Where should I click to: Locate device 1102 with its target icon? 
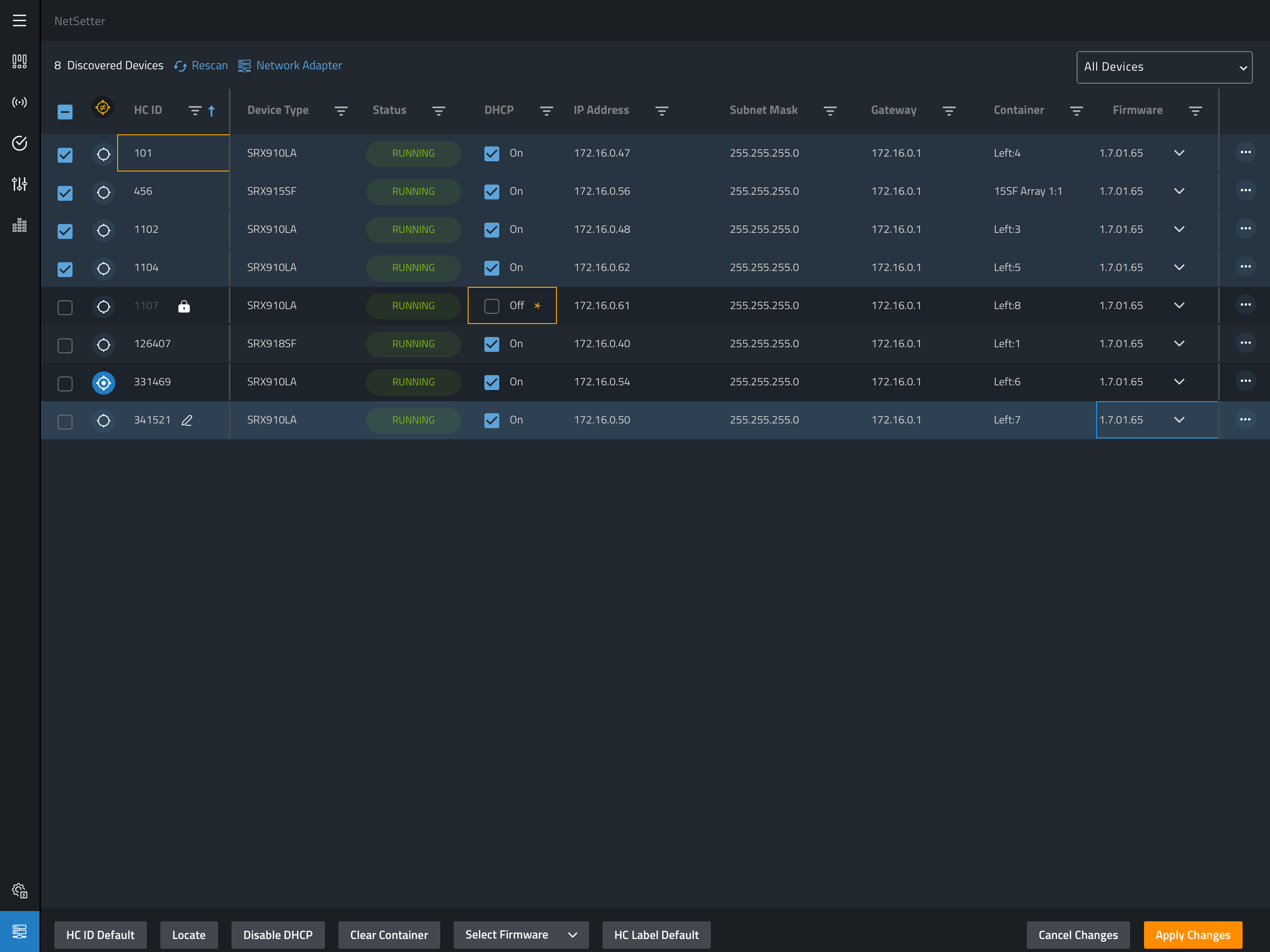(103, 230)
